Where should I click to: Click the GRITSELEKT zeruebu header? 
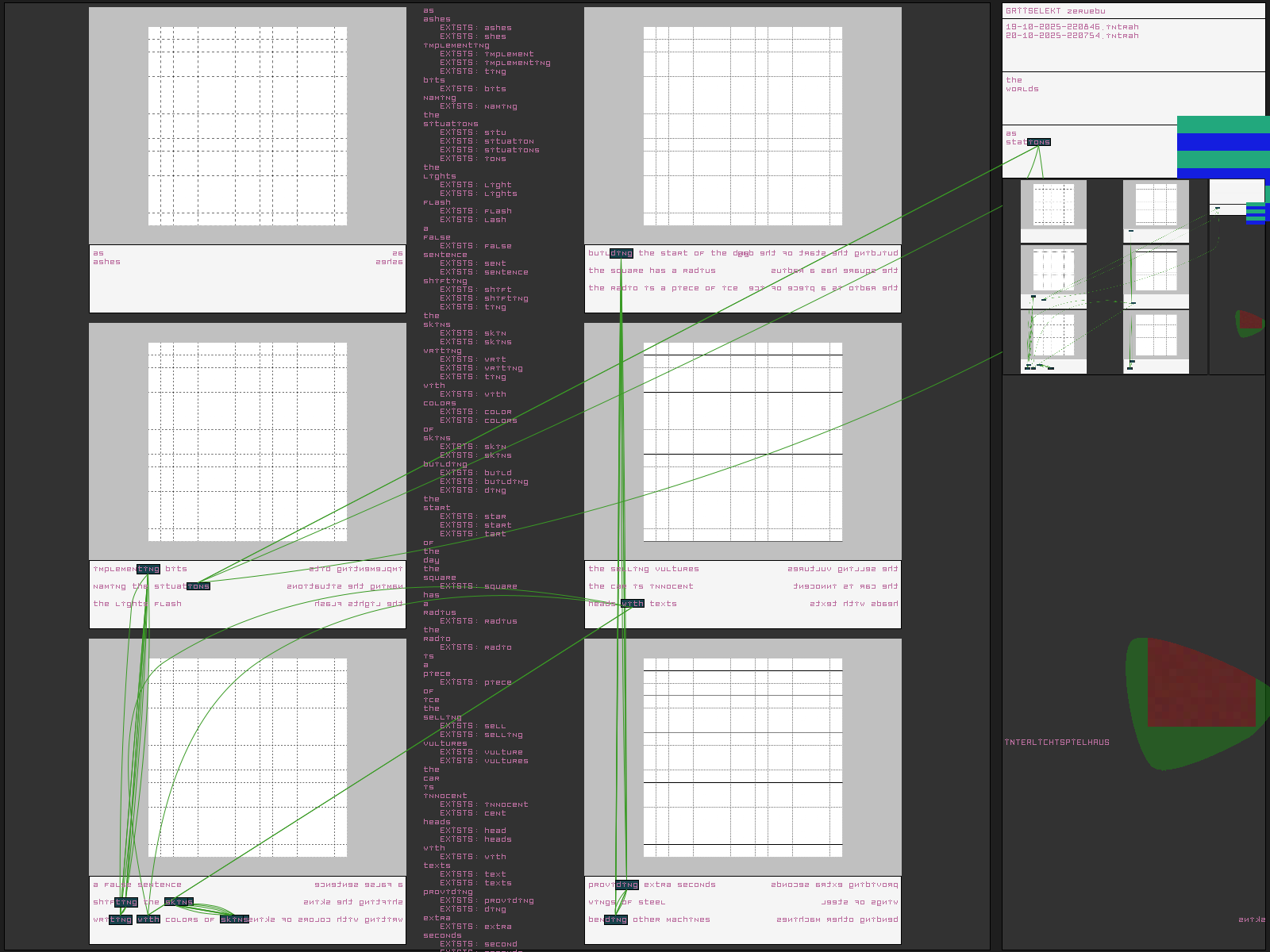click(1055, 11)
